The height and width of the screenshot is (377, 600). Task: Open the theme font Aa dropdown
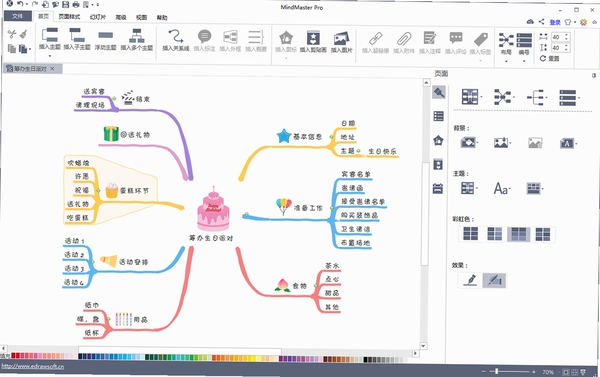pyautogui.click(x=502, y=188)
